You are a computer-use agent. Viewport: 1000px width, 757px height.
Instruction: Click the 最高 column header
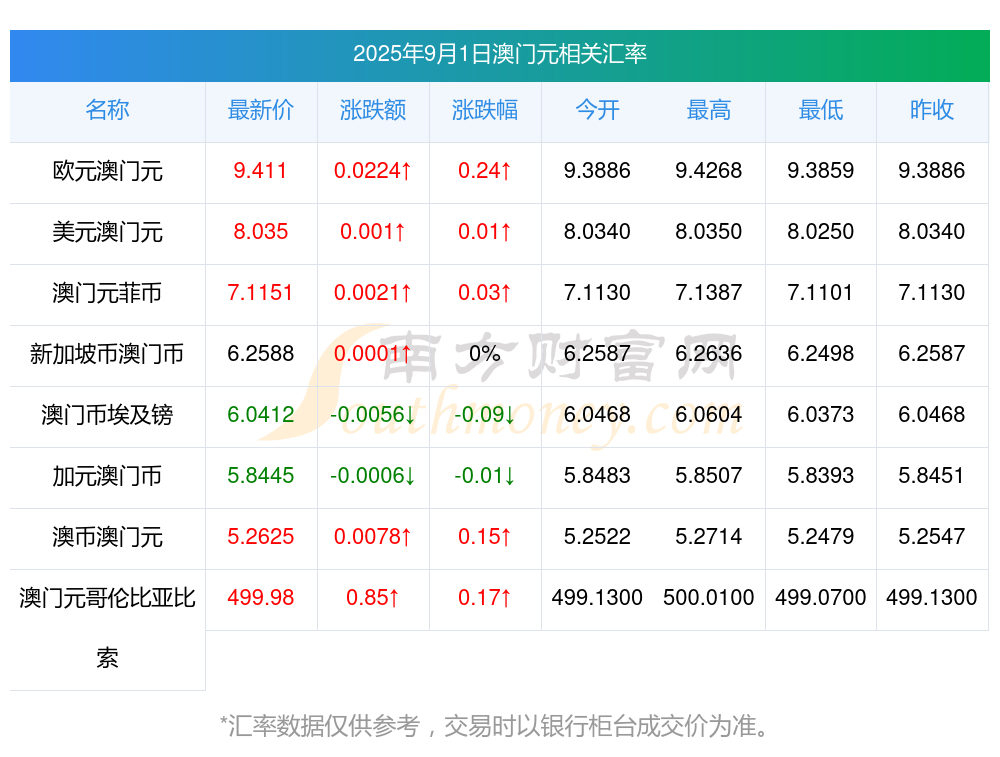pyautogui.click(x=709, y=110)
